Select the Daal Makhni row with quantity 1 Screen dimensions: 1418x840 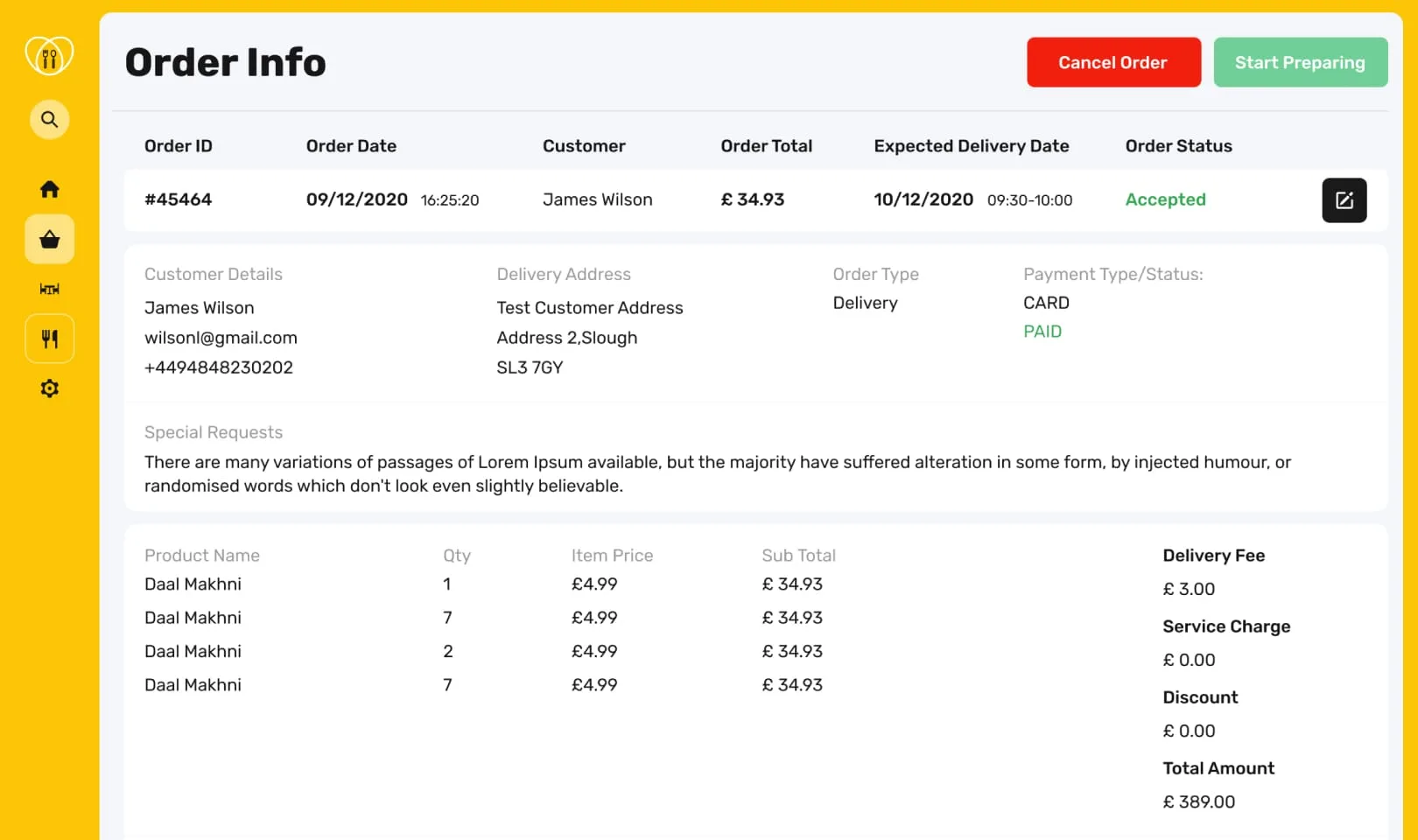(x=193, y=584)
